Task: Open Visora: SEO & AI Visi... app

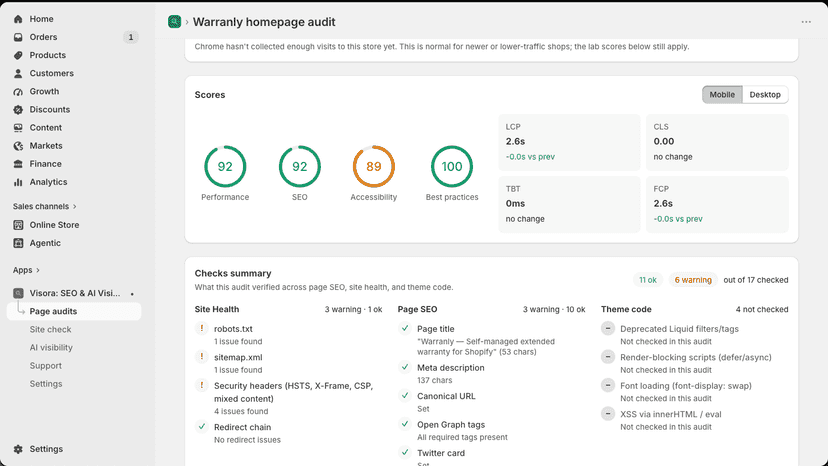Action: click(x=74, y=293)
